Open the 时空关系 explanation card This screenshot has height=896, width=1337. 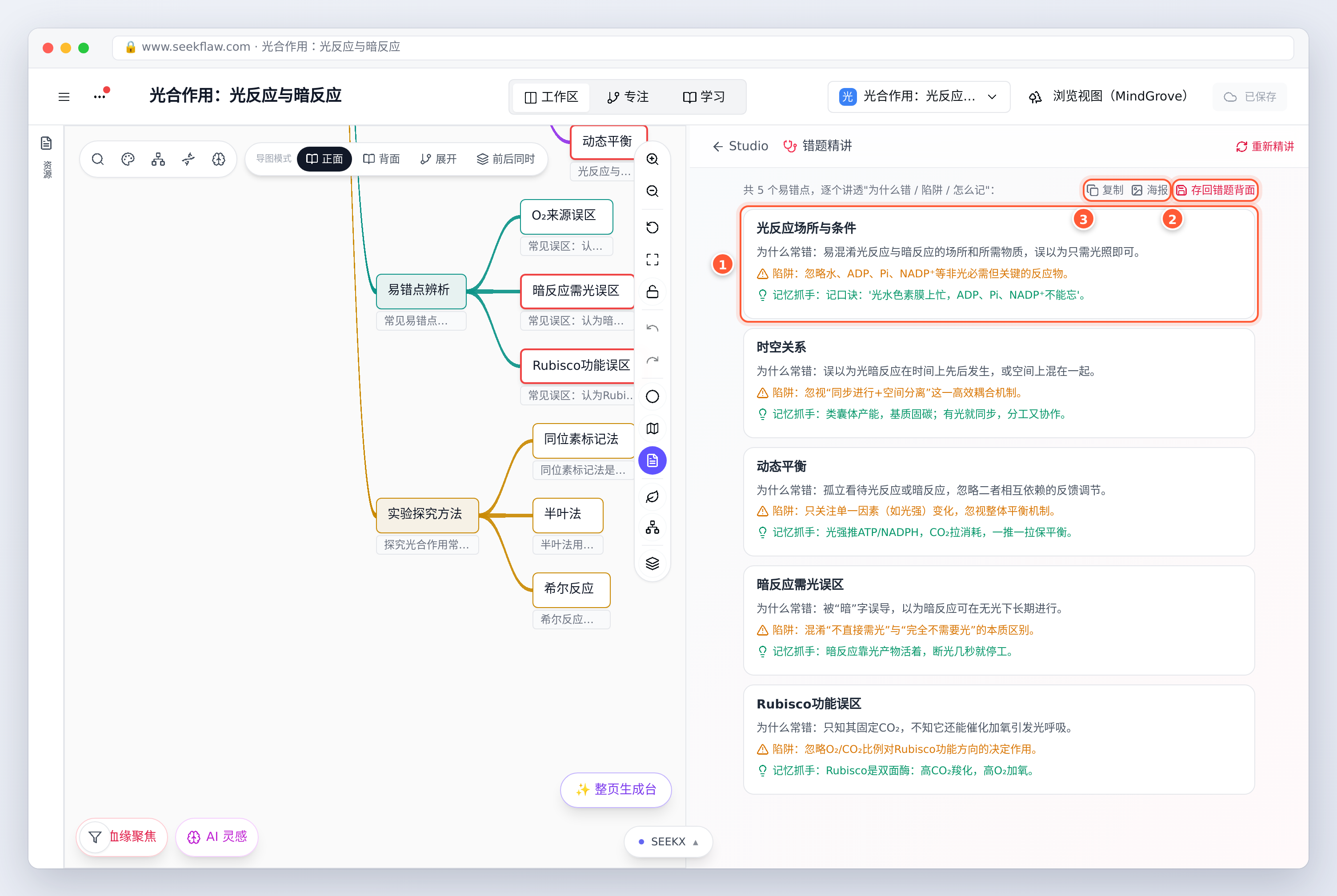[999, 383]
